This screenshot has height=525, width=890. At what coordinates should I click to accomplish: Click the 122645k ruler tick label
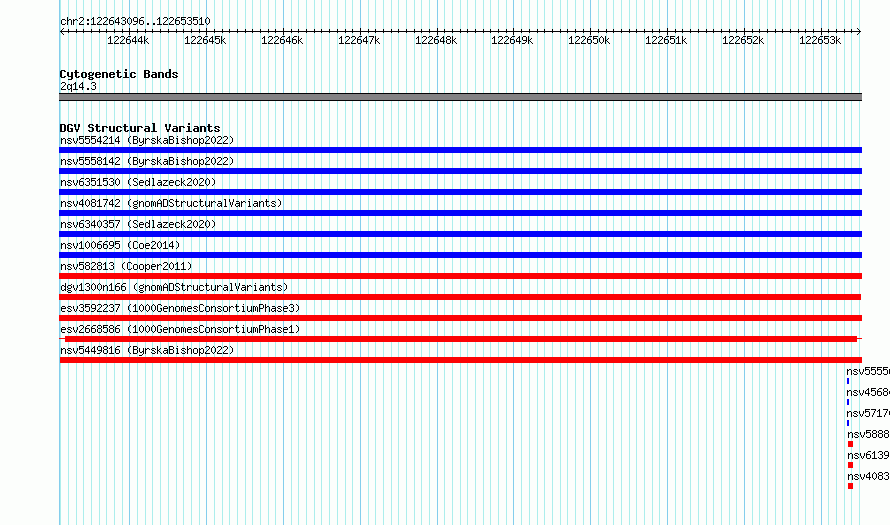click(205, 40)
